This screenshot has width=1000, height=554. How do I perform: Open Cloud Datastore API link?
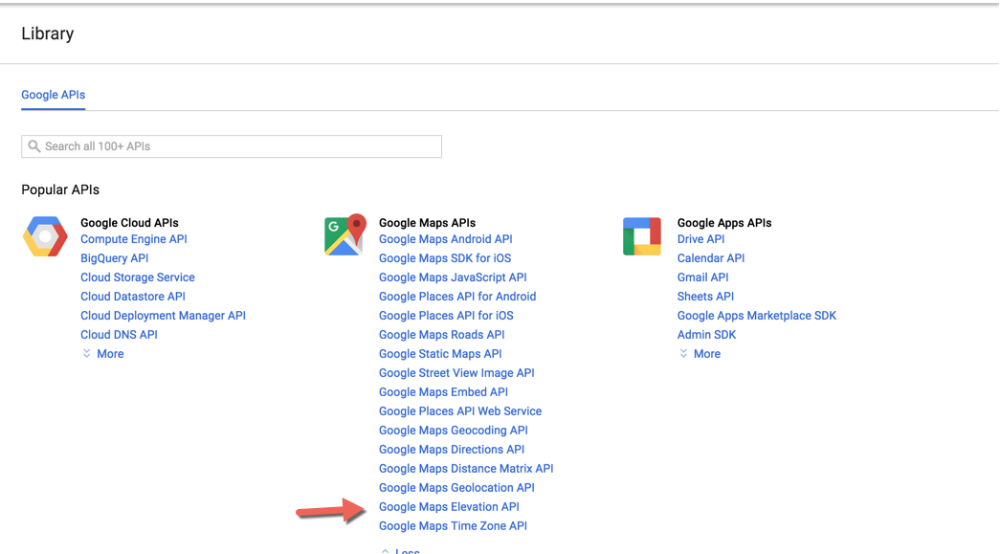click(133, 296)
